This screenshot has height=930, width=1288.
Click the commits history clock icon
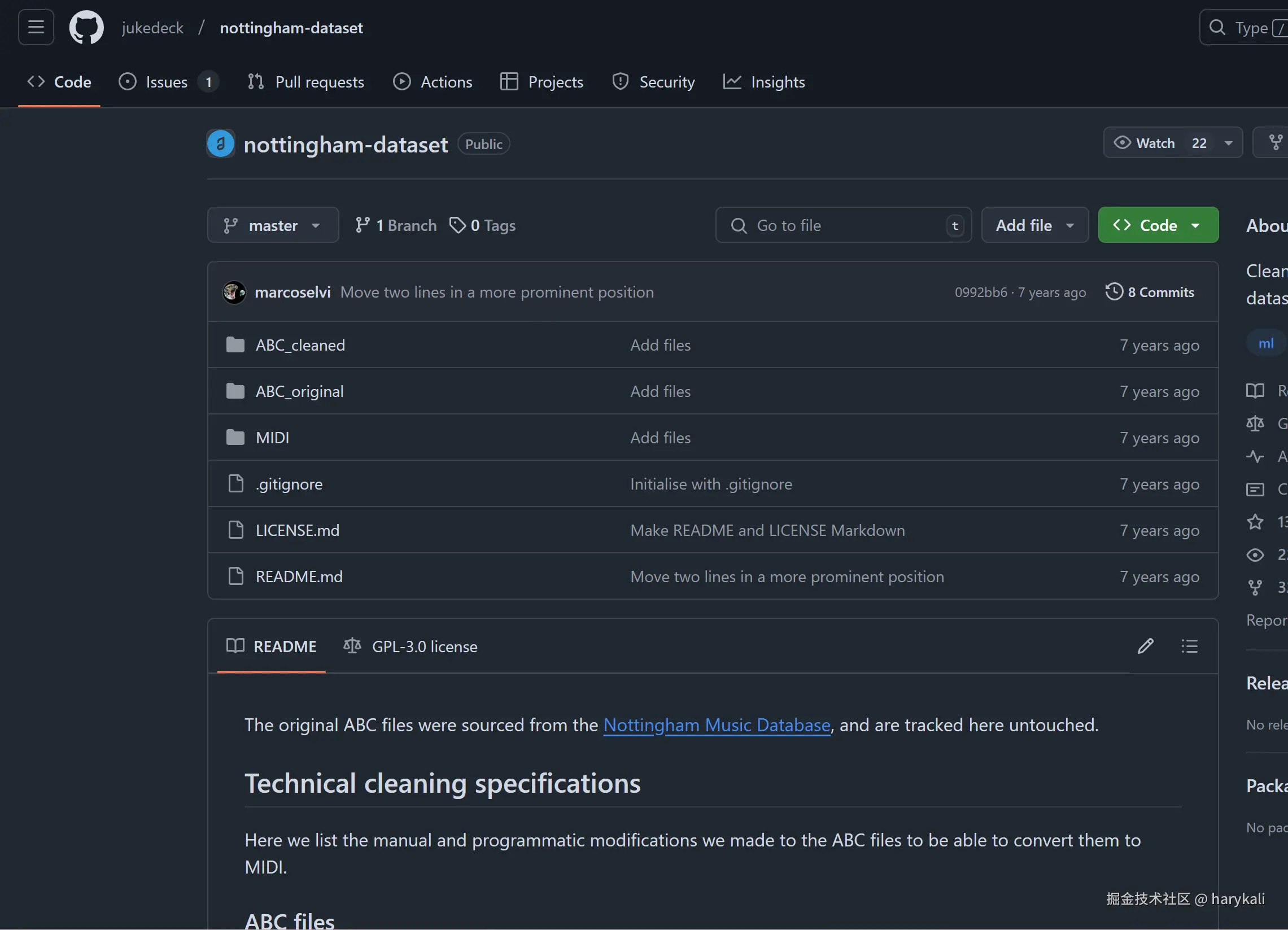1114,292
